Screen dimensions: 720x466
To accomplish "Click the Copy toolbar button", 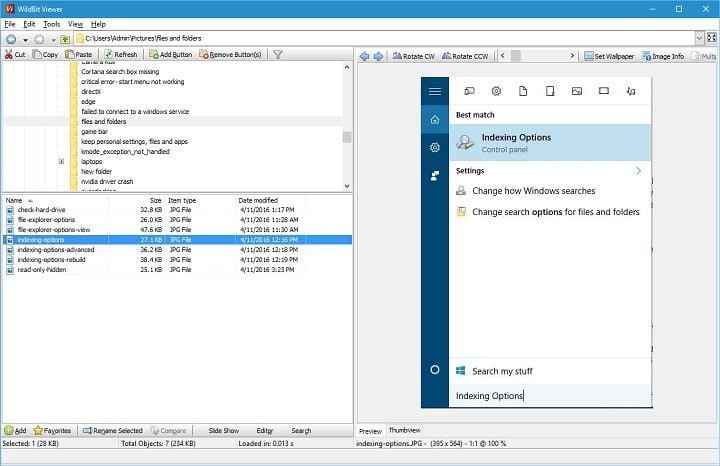I will click(x=45, y=54).
